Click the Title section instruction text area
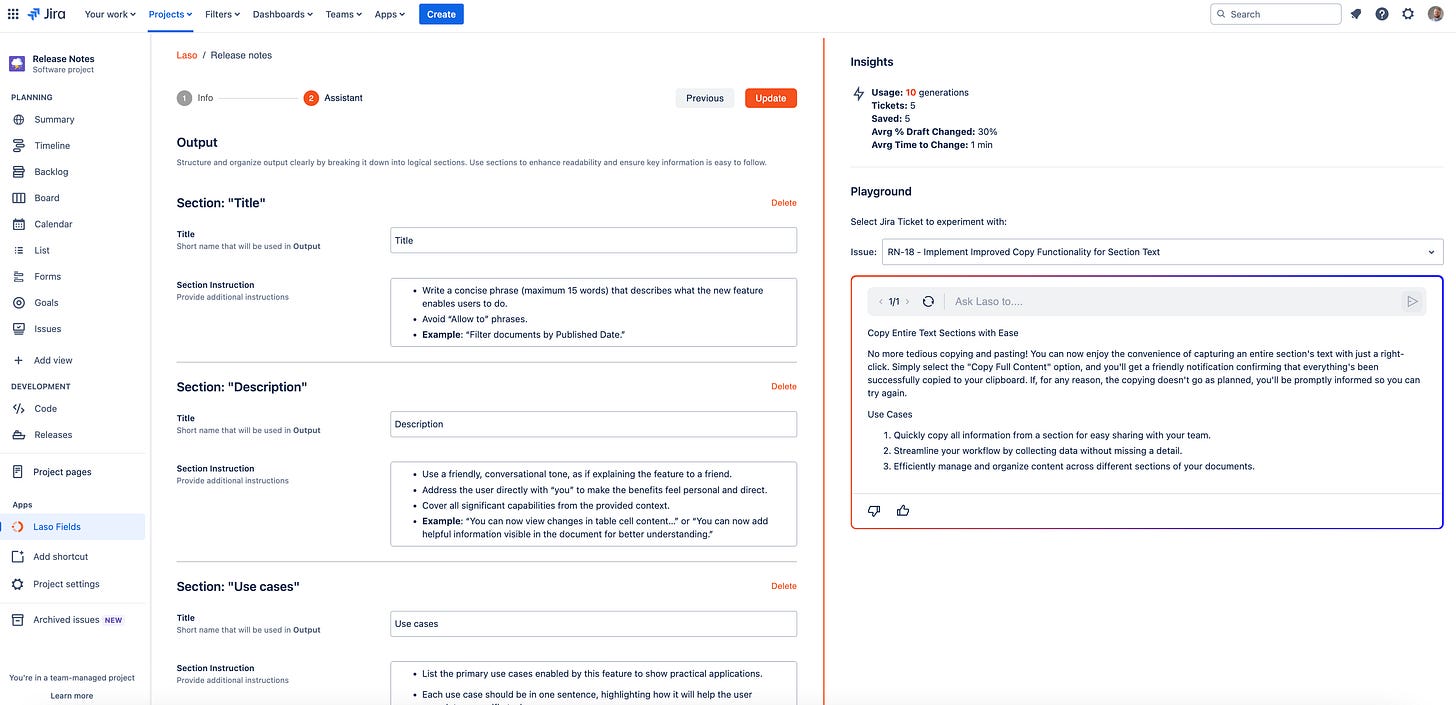 [593, 312]
